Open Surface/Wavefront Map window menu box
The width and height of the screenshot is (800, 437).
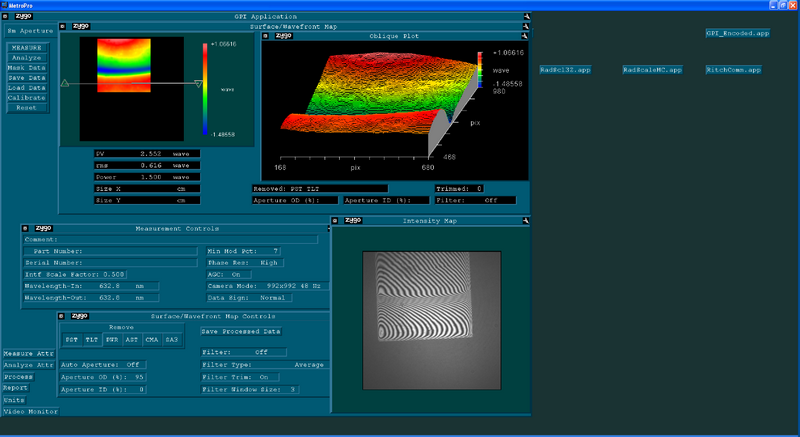pos(62,27)
